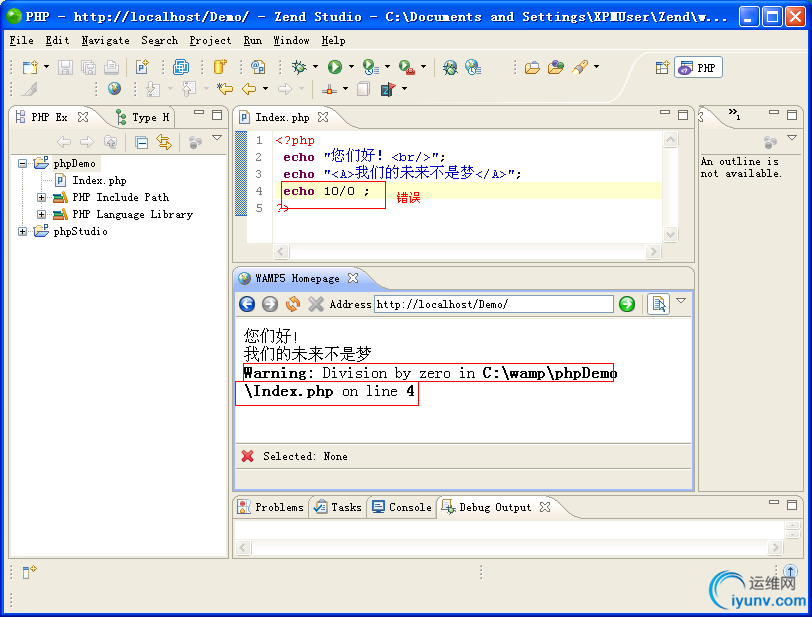Open the Navigate menu
812x617 pixels.
click(x=105, y=40)
